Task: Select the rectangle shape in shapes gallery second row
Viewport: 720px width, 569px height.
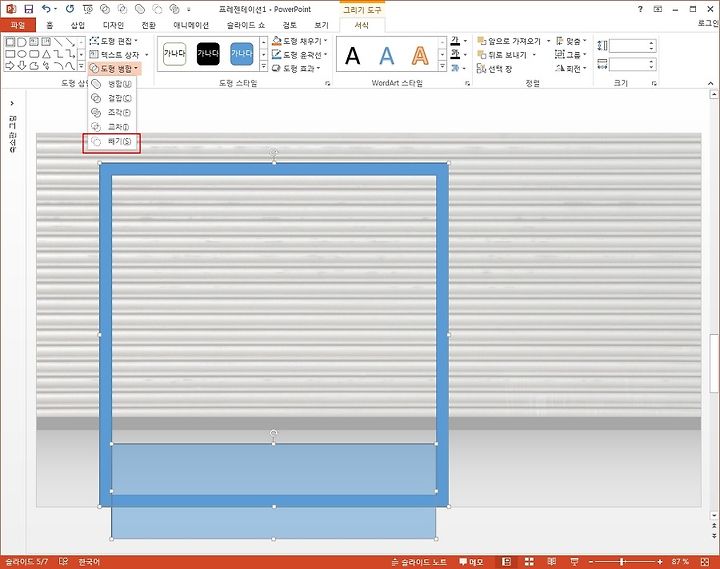Action: coord(10,54)
